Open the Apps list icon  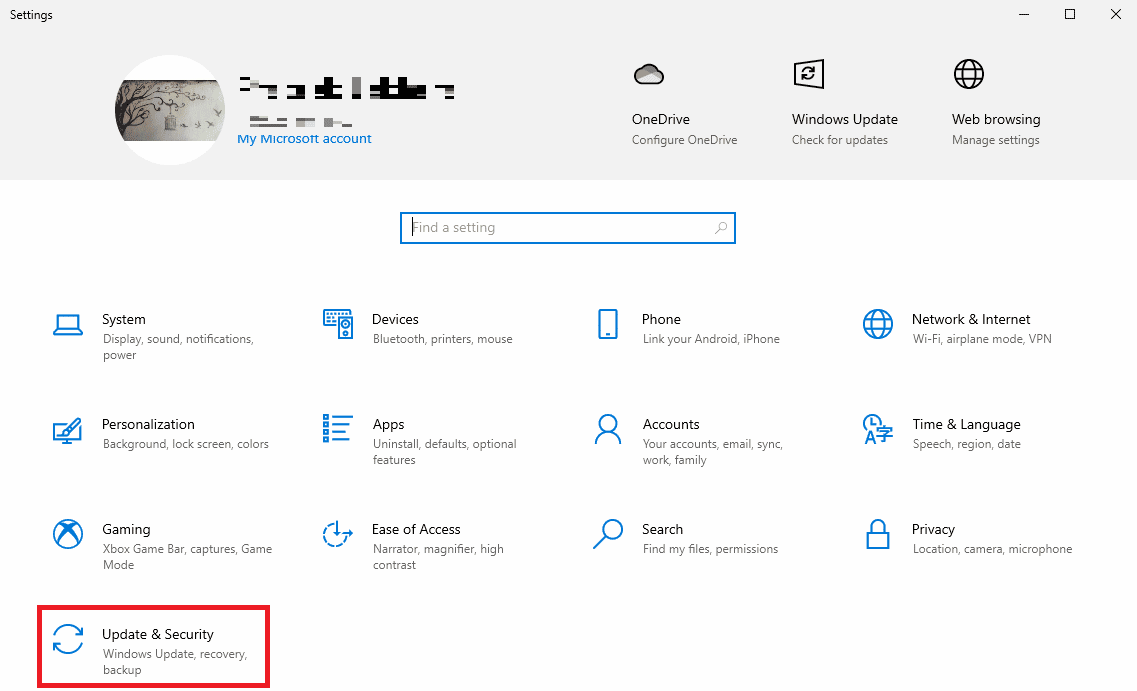click(337, 428)
